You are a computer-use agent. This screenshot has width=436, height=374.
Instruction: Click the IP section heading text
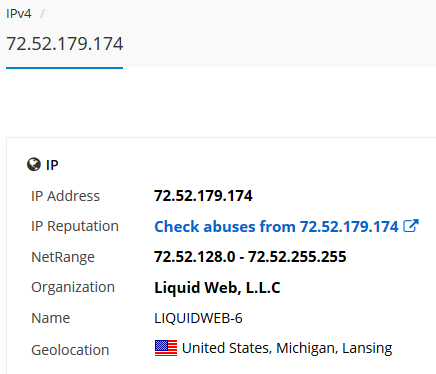tap(52, 165)
